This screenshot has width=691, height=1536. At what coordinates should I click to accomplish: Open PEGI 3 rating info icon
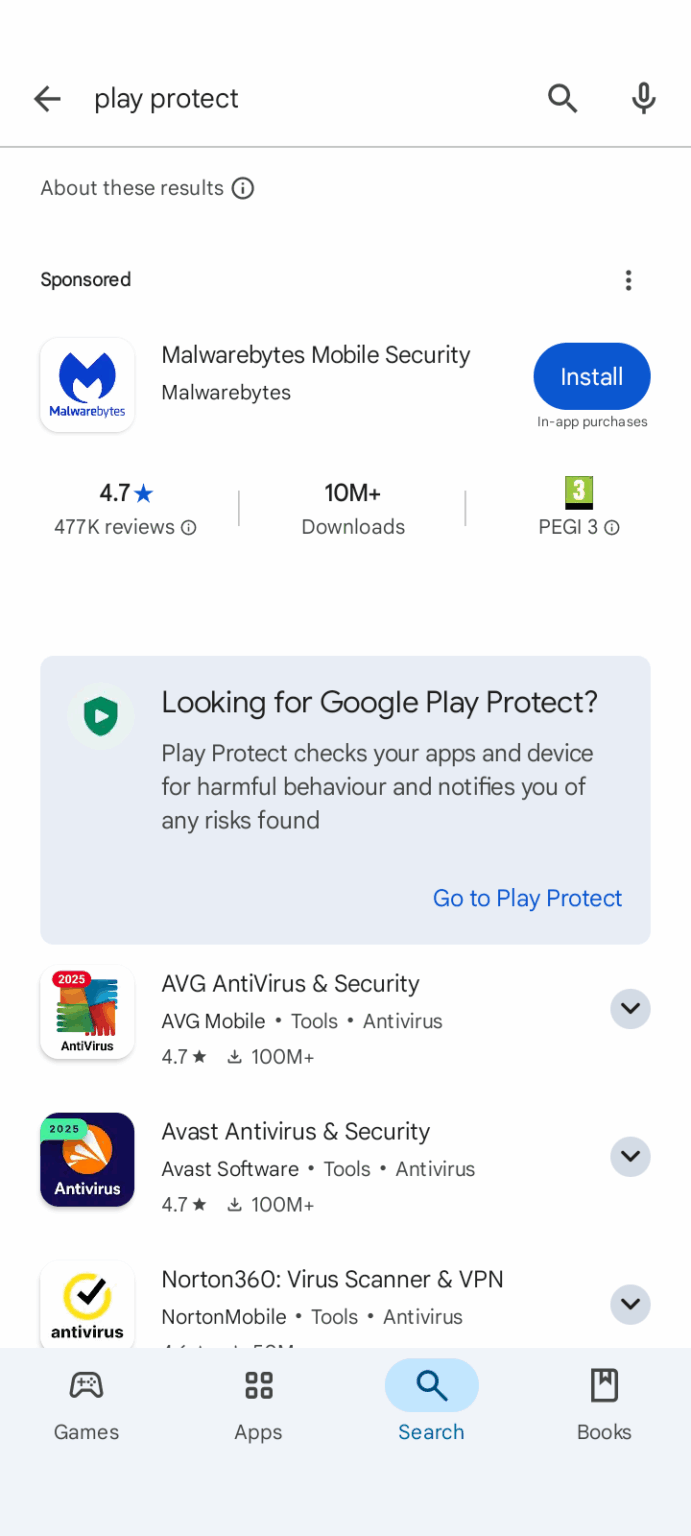[612, 527]
